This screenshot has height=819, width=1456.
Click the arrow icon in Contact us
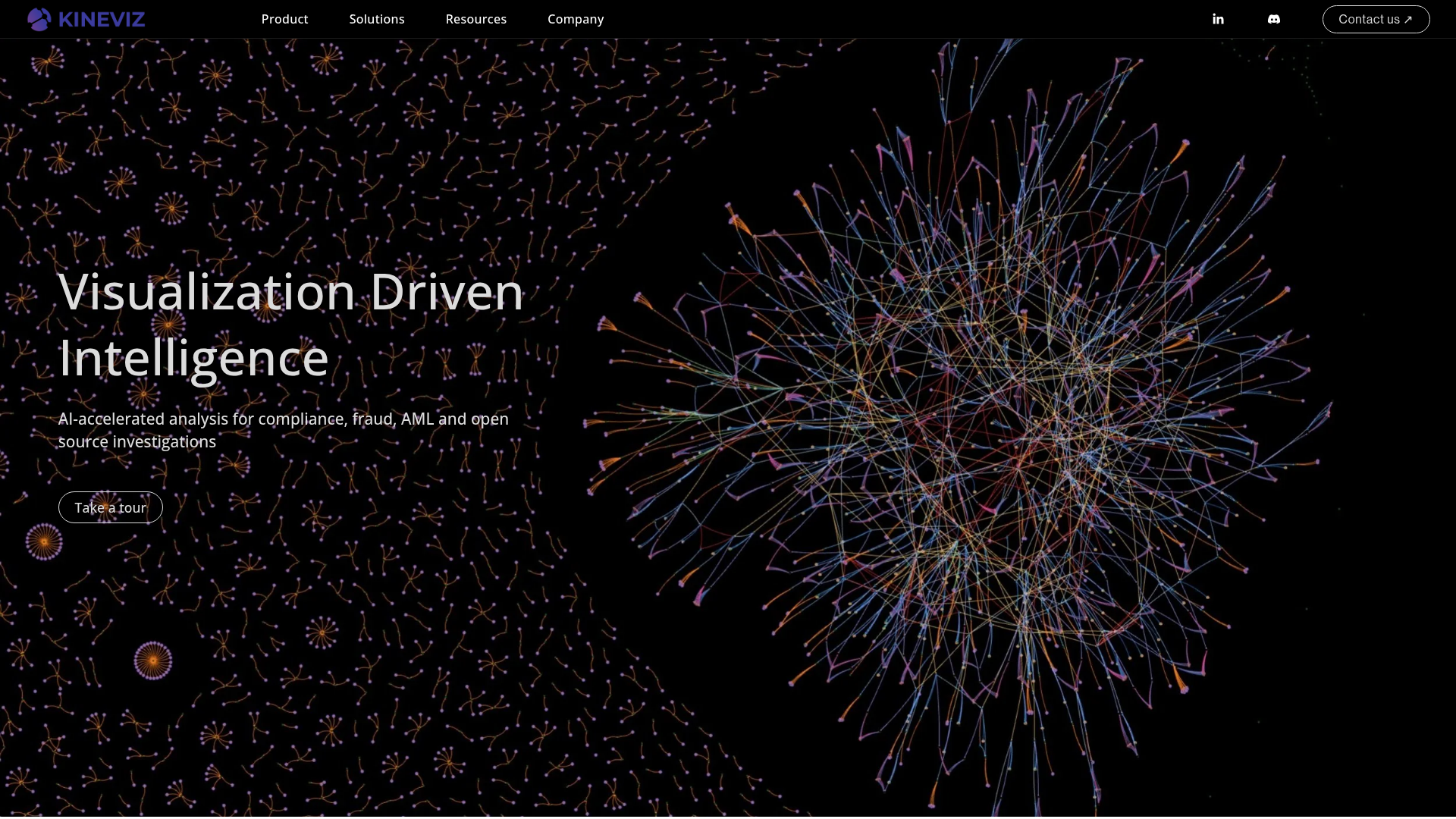tap(1408, 20)
